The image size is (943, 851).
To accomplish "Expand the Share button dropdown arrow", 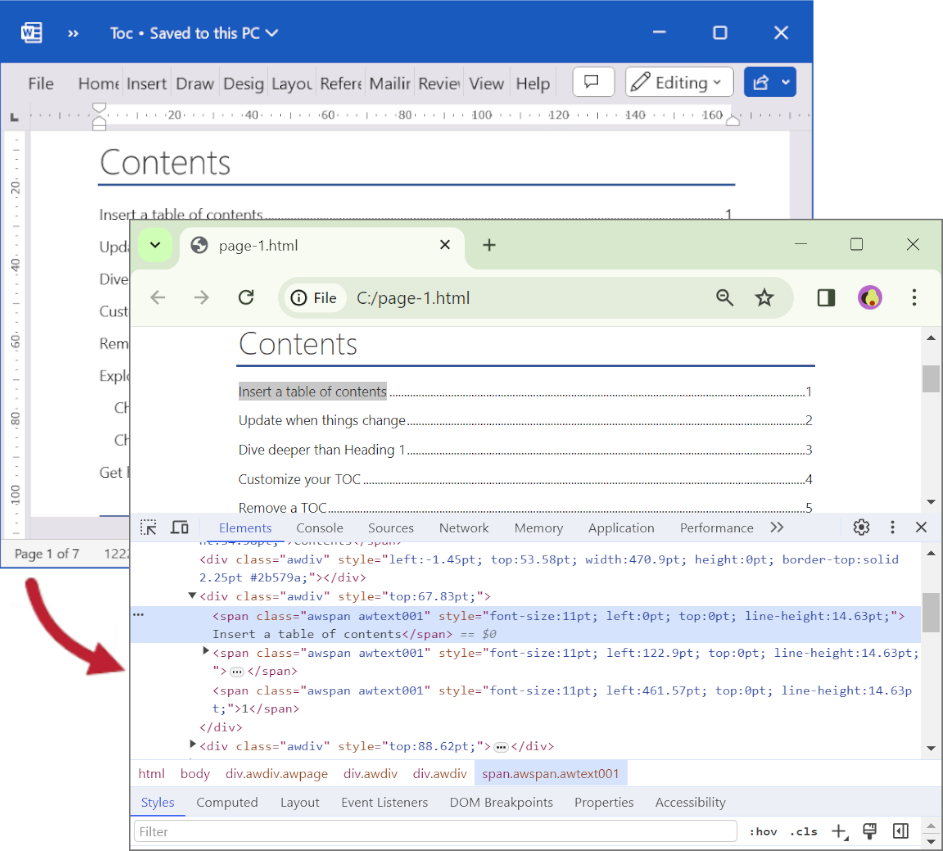I will [786, 82].
